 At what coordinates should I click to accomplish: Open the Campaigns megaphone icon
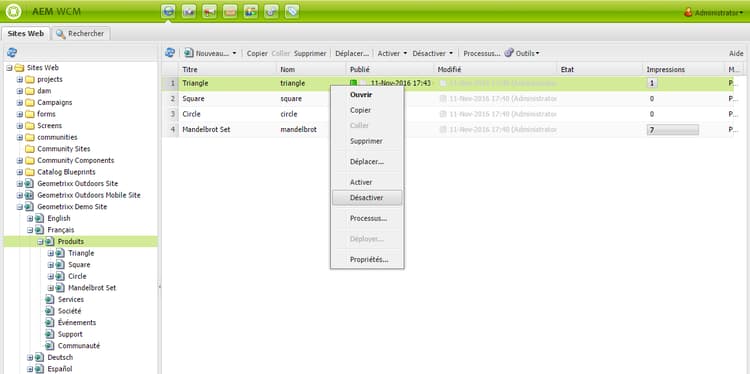click(x=209, y=11)
